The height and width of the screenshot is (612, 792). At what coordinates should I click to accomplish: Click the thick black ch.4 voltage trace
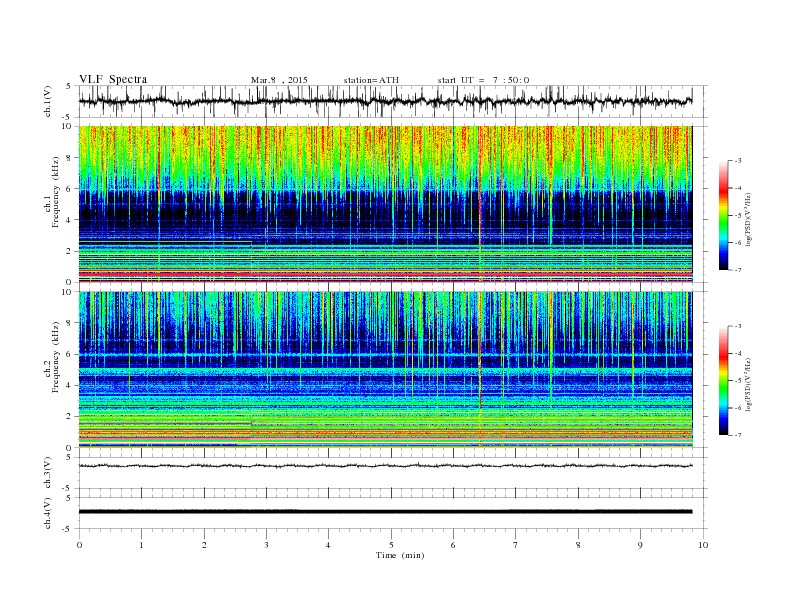(x=385, y=512)
